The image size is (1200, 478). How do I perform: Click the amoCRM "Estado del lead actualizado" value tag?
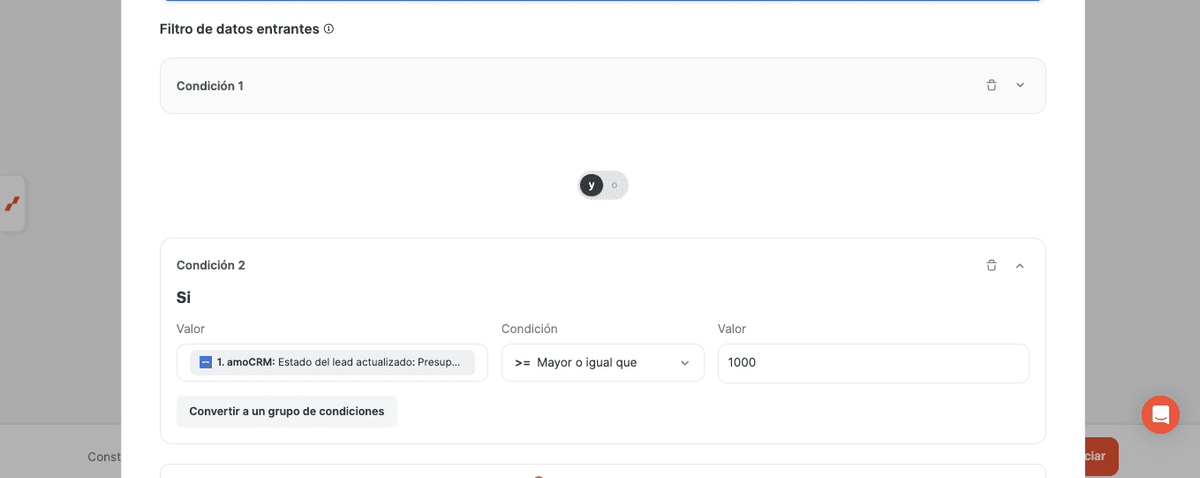(332, 362)
